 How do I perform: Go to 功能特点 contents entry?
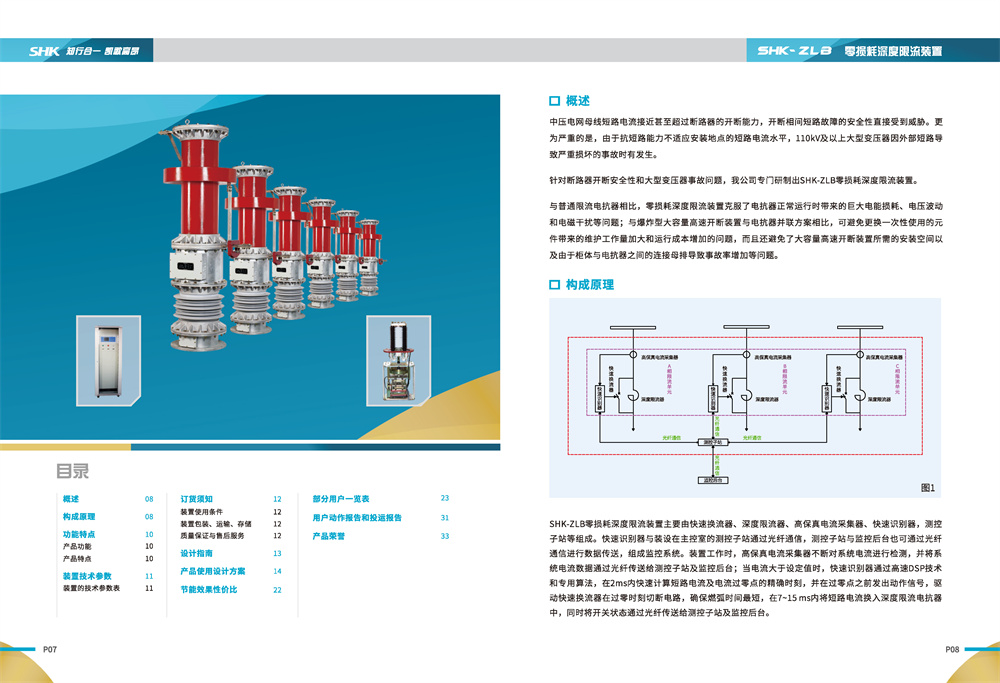[x=79, y=534]
